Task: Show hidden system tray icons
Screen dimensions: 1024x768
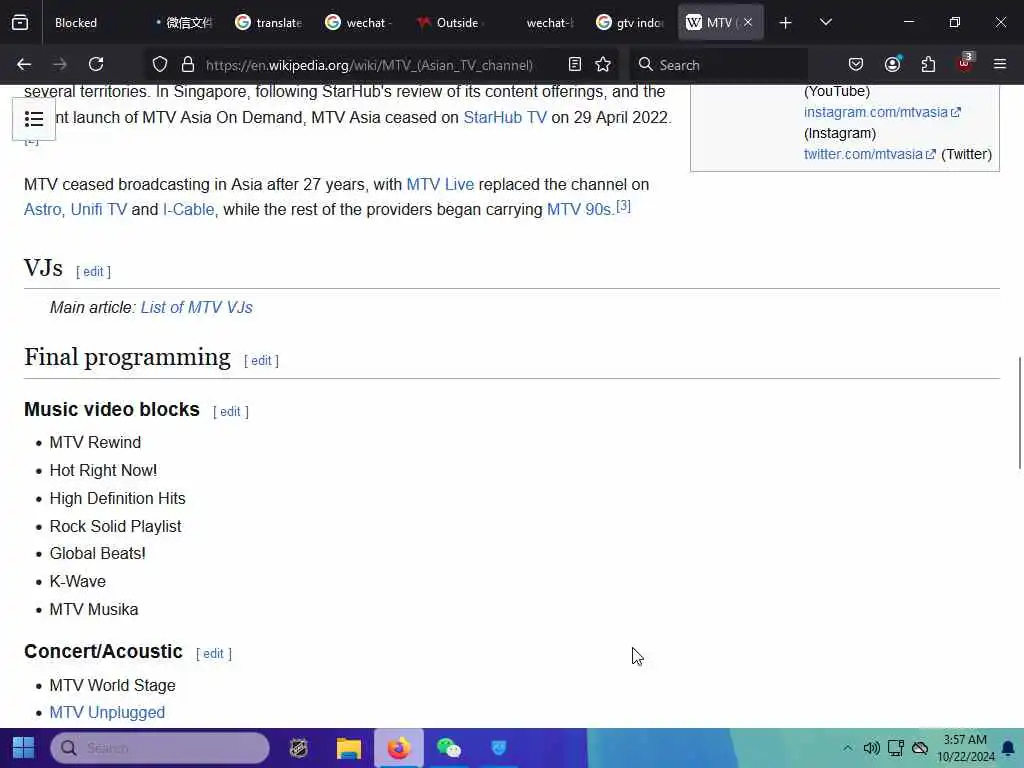Action: [847, 748]
